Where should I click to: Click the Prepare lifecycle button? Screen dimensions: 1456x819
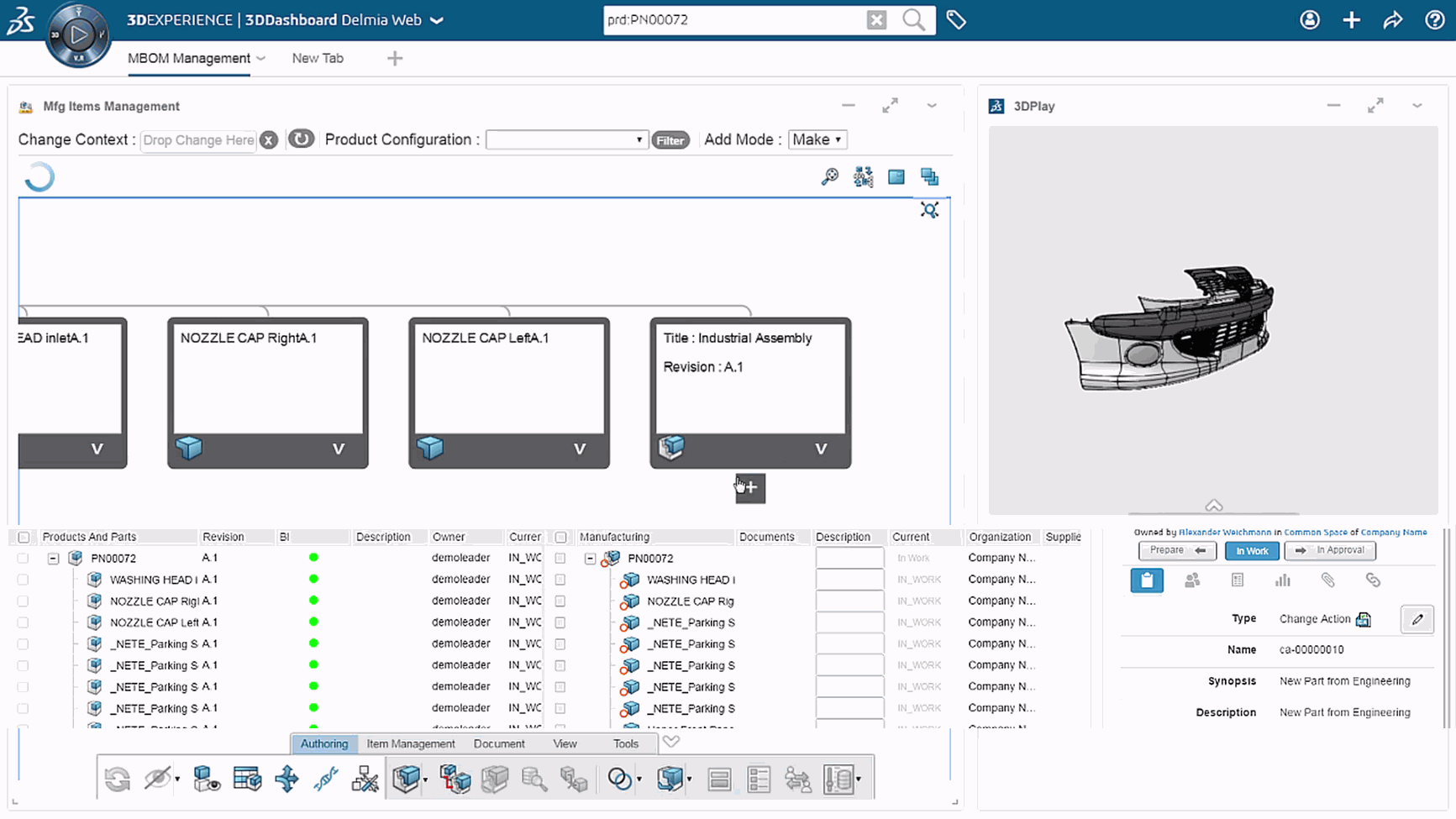tap(1176, 550)
